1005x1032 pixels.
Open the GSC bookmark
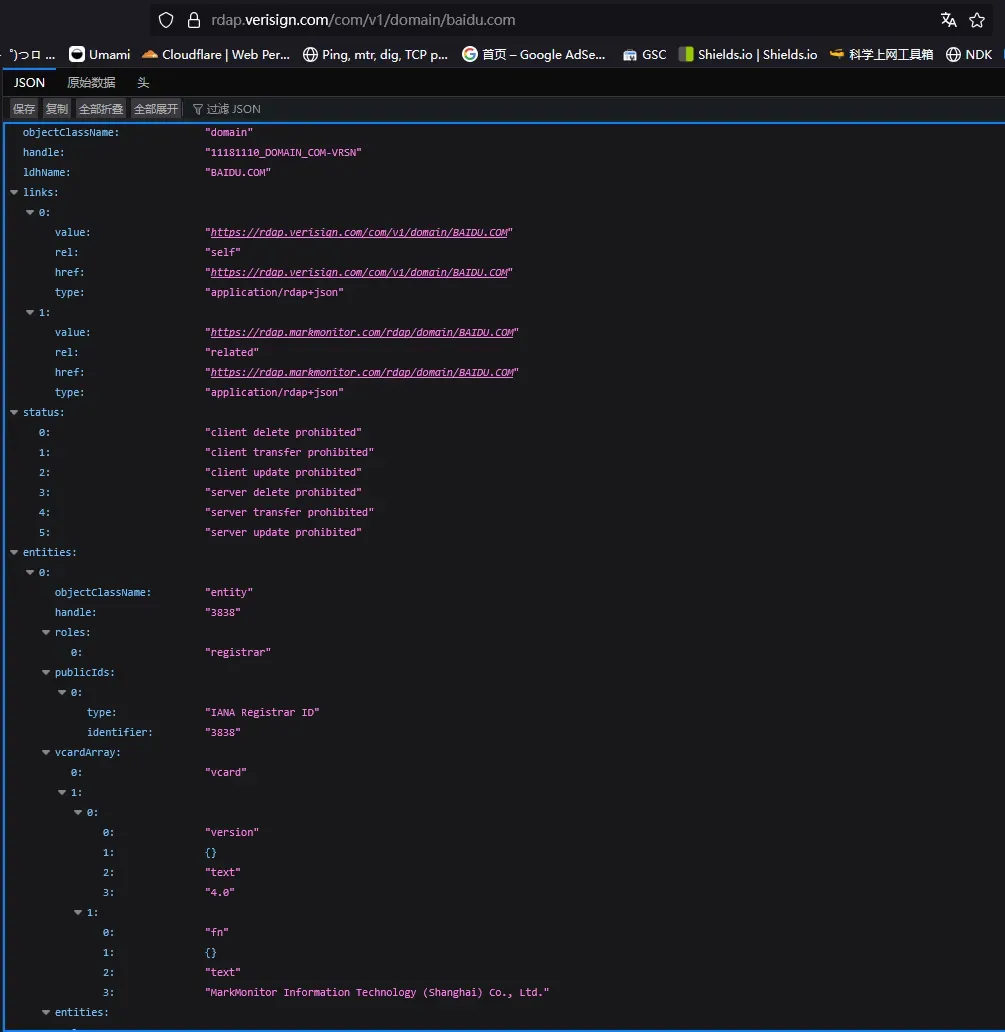tap(644, 54)
